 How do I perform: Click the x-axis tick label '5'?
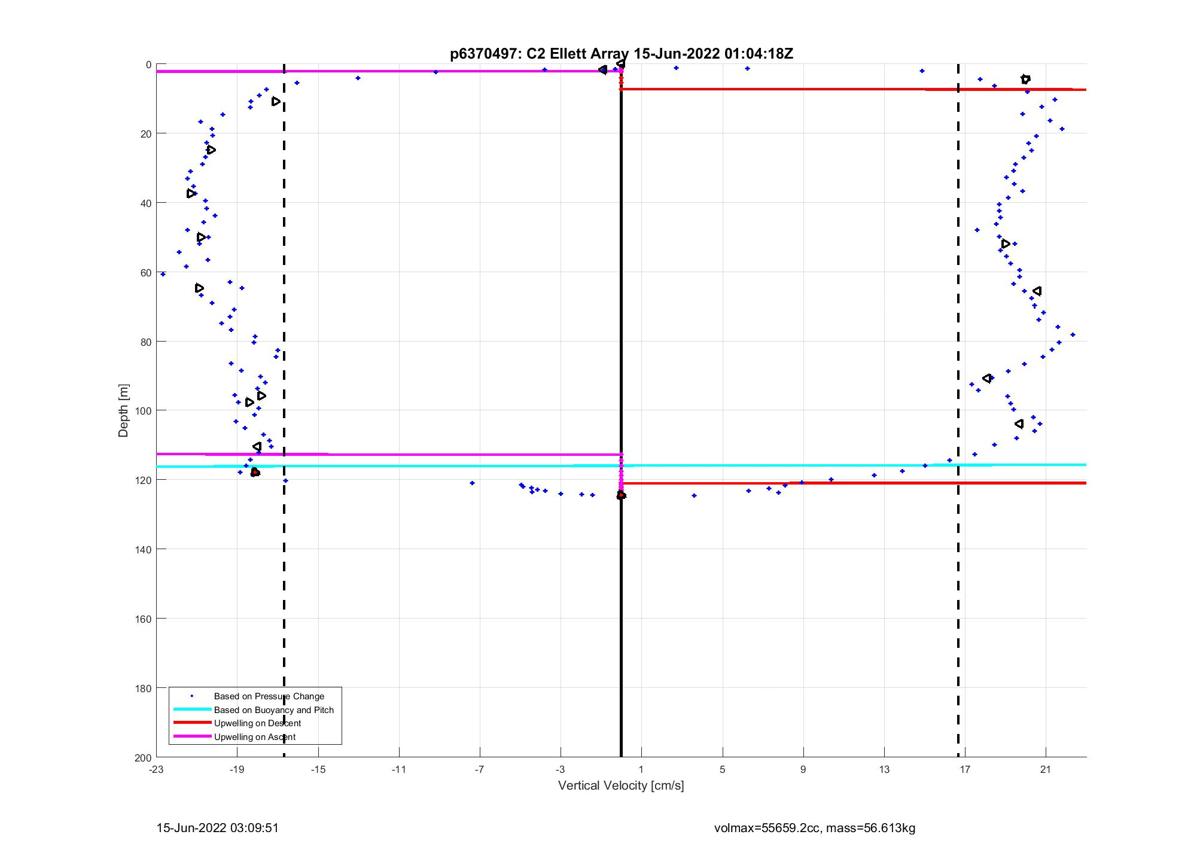point(722,770)
